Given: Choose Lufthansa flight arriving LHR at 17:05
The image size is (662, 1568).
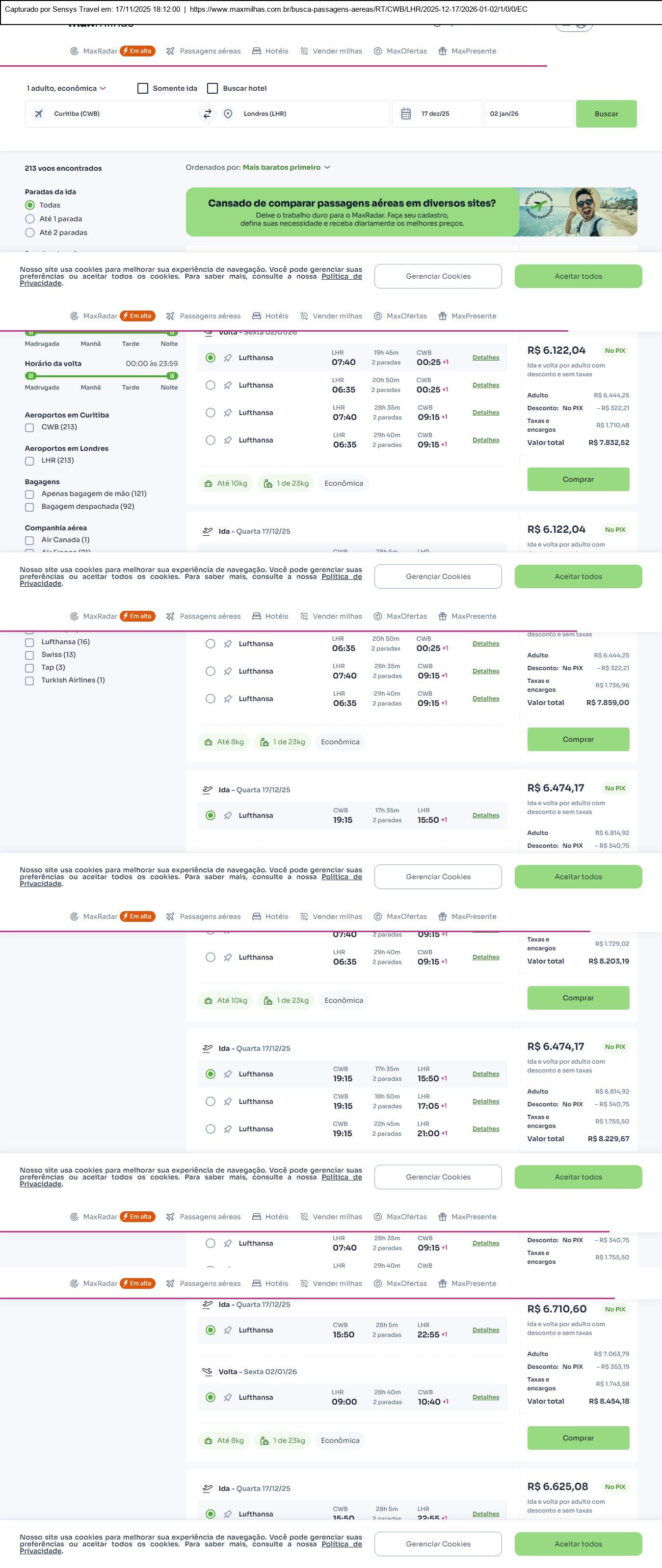Looking at the screenshot, I should [x=210, y=1101].
